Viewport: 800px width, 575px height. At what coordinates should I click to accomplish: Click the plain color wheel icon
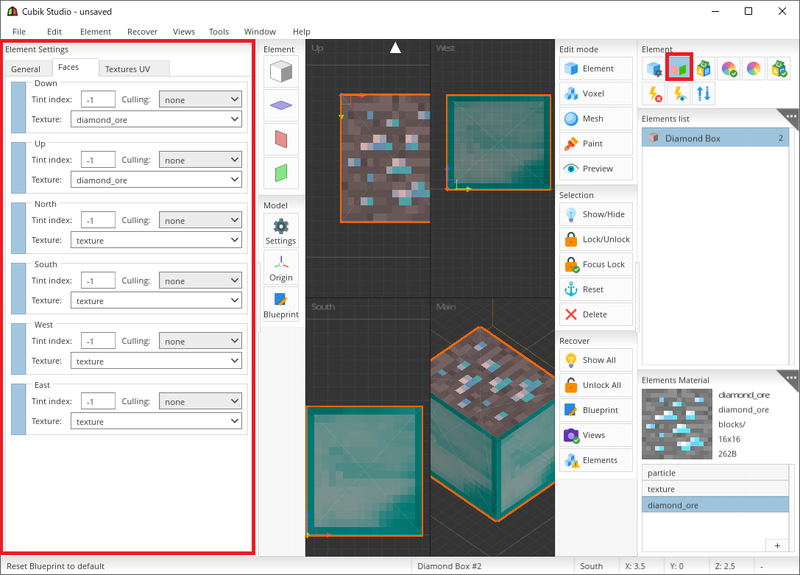[754, 68]
